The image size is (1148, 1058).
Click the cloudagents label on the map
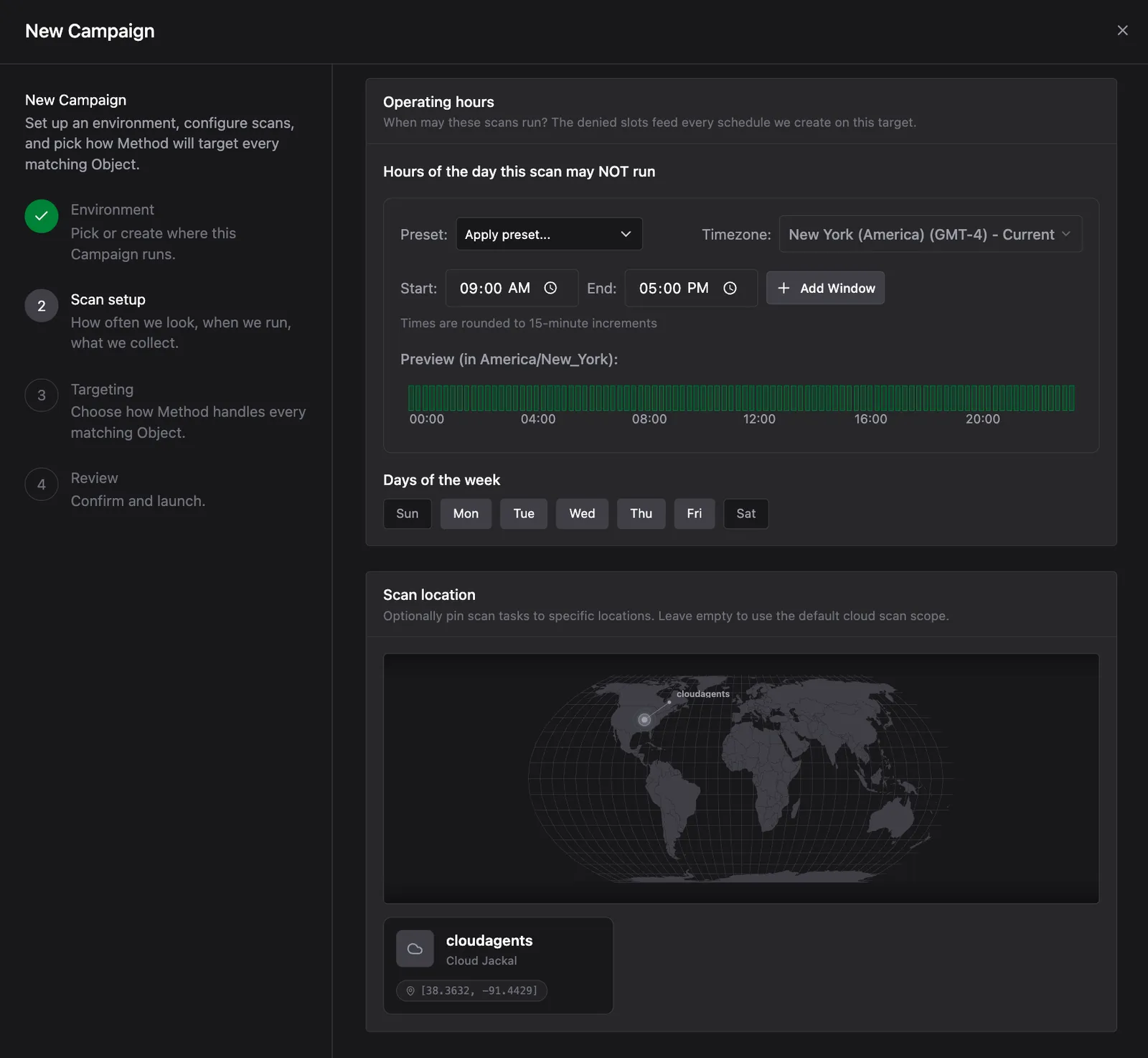click(x=703, y=694)
